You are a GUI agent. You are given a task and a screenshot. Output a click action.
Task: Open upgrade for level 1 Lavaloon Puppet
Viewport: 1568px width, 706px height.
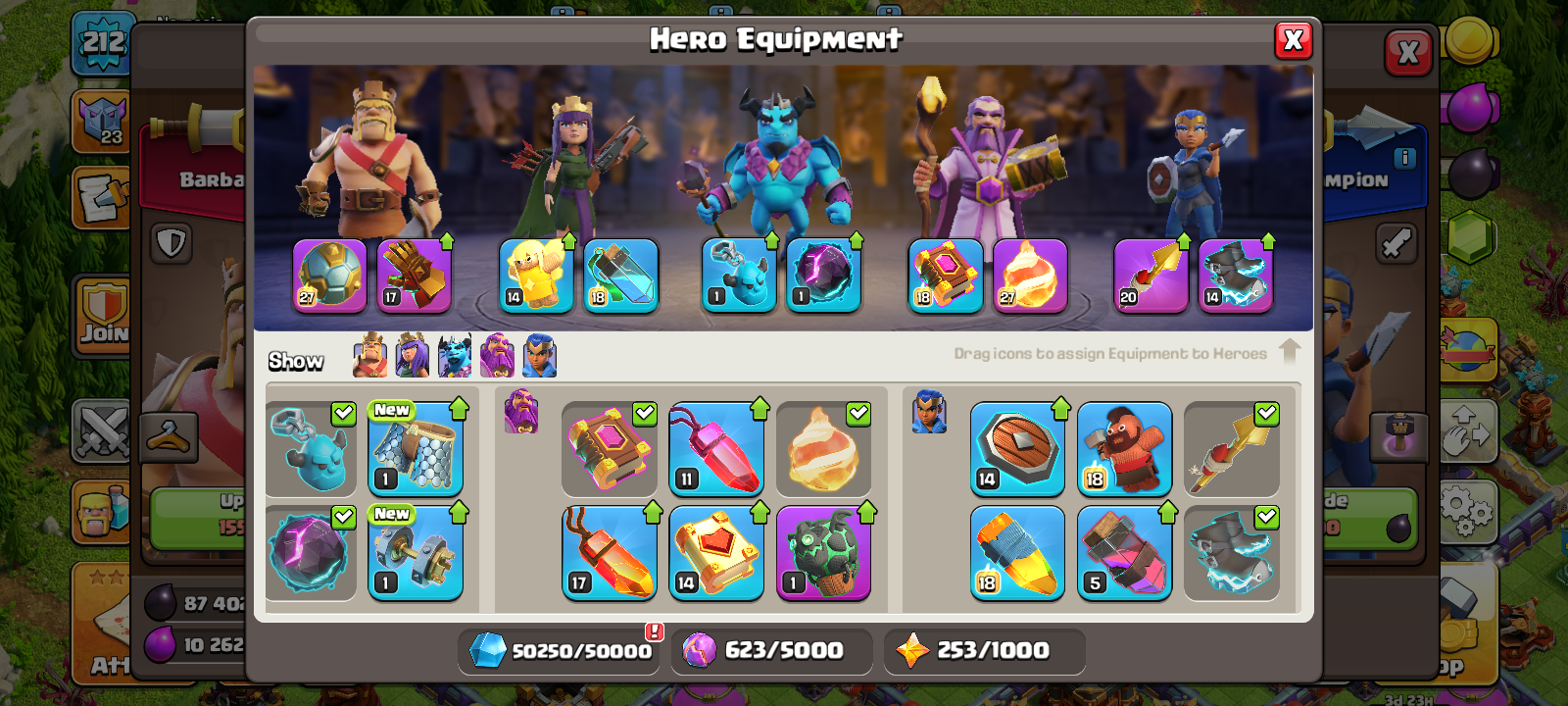[823, 553]
